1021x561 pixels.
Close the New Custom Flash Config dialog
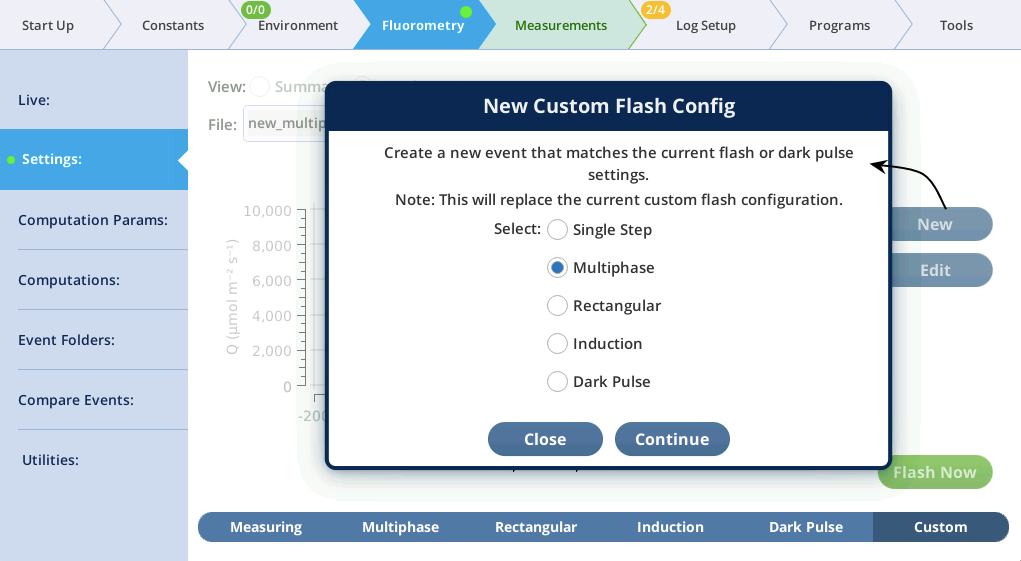[545, 439]
